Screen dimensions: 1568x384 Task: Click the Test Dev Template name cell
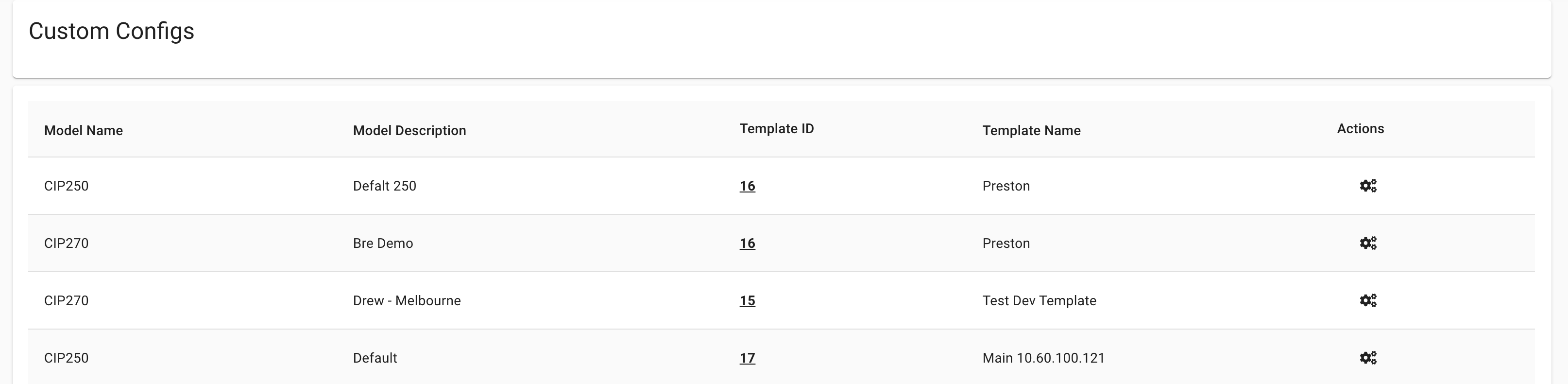click(1039, 300)
